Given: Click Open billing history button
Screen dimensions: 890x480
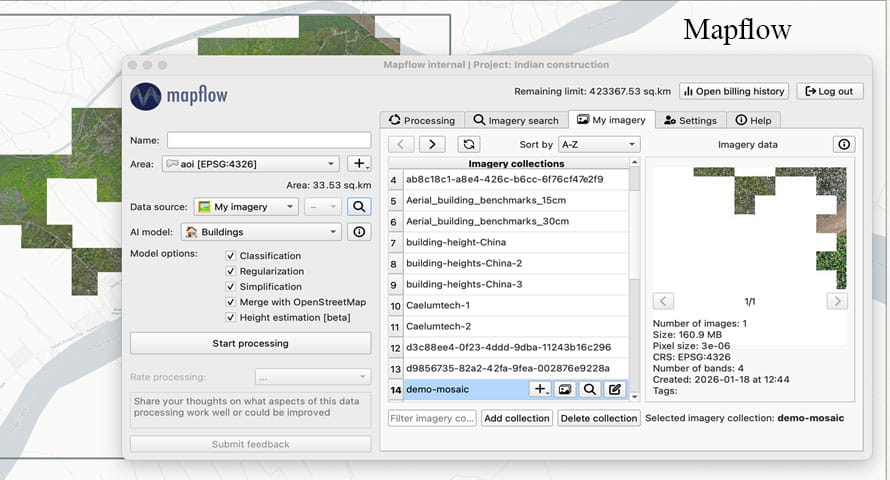Looking at the screenshot, I should 734,91.
